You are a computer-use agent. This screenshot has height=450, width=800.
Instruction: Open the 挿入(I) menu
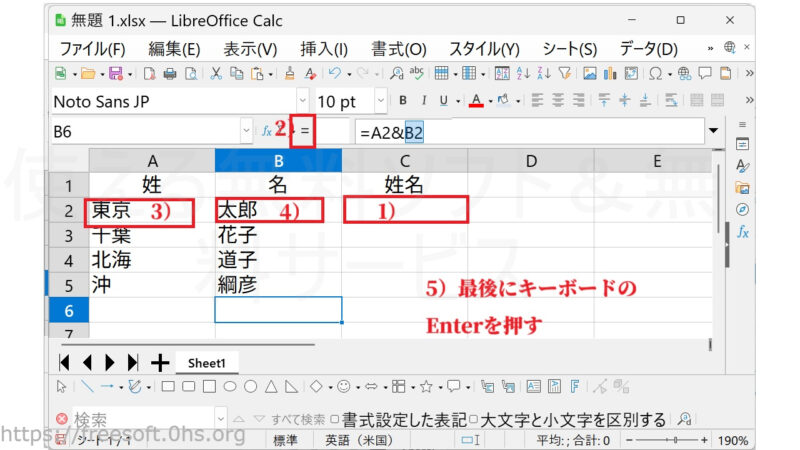click(x=324, y=48)
